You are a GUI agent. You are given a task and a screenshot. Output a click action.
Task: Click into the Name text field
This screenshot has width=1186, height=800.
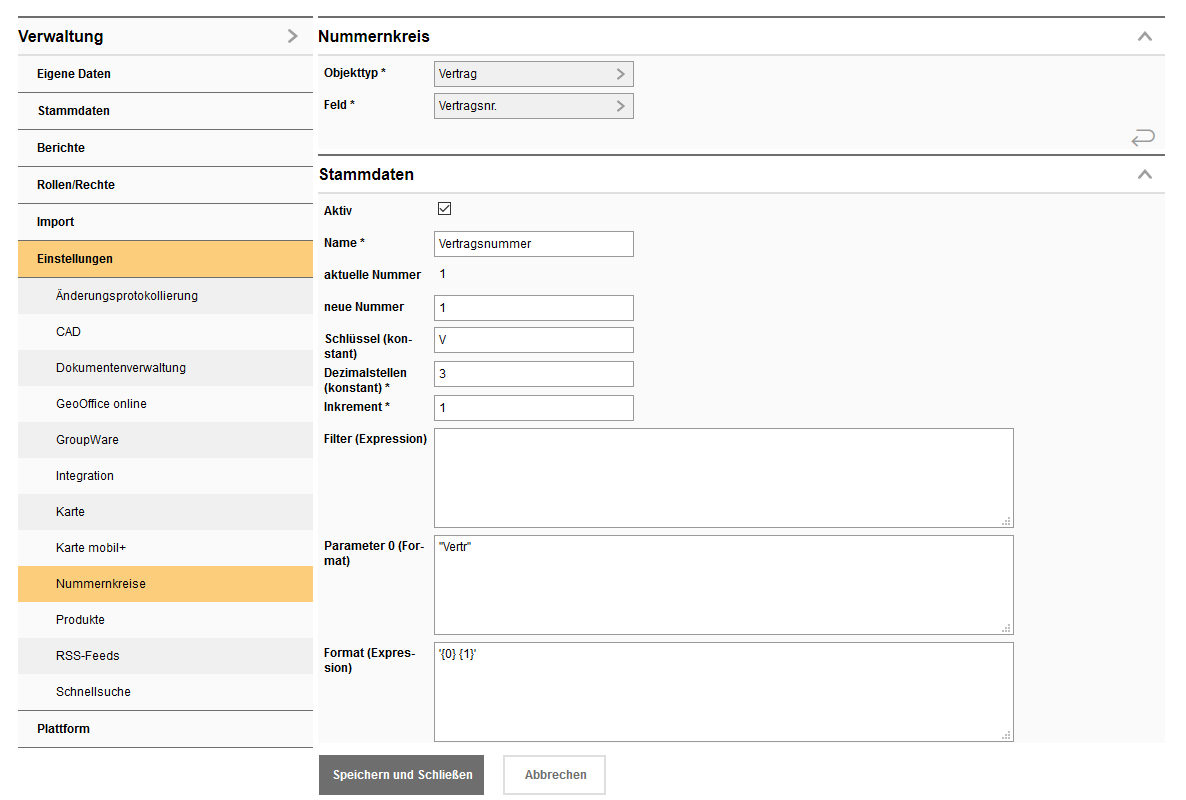coord(533,244)
